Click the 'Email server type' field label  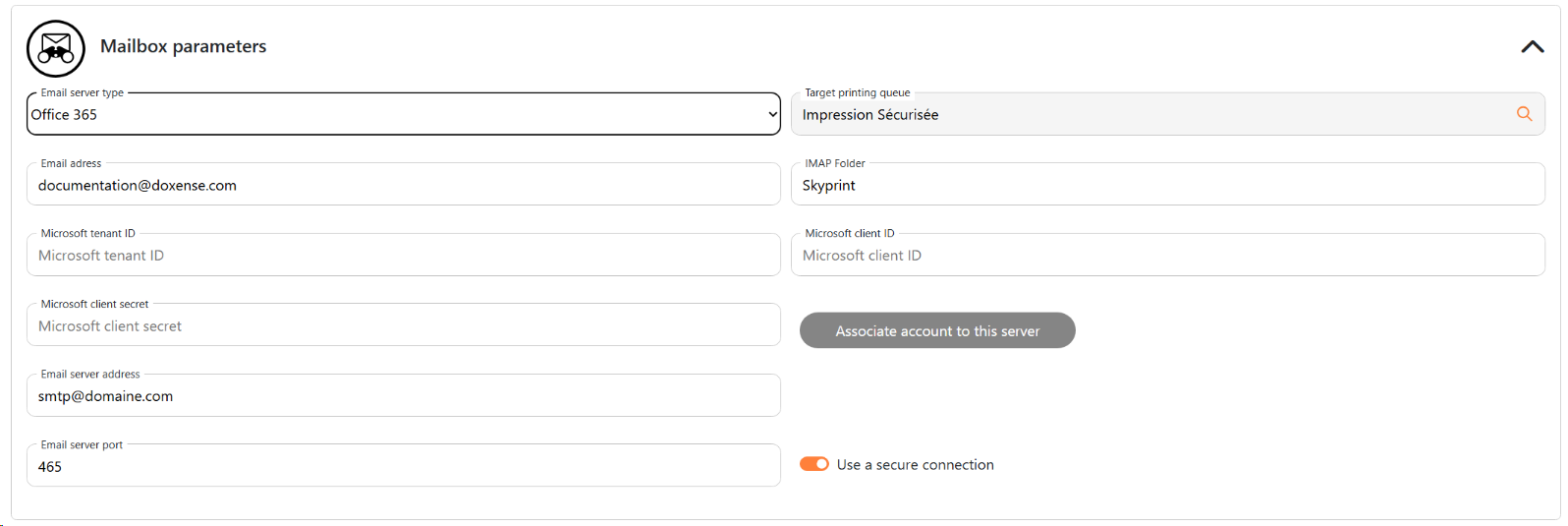tap(83, 93)
